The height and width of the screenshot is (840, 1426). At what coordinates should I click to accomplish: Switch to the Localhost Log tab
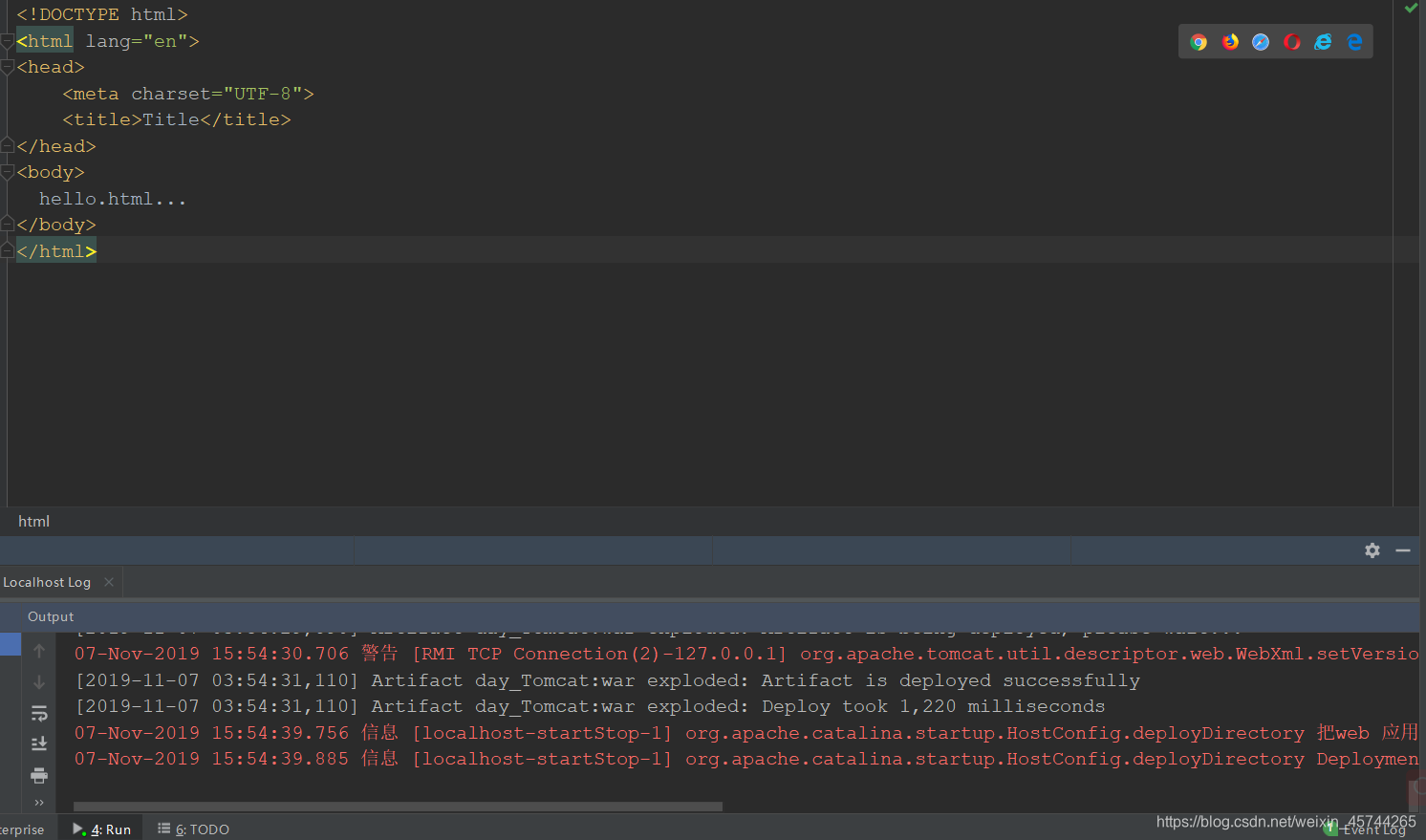coord(47,582)
